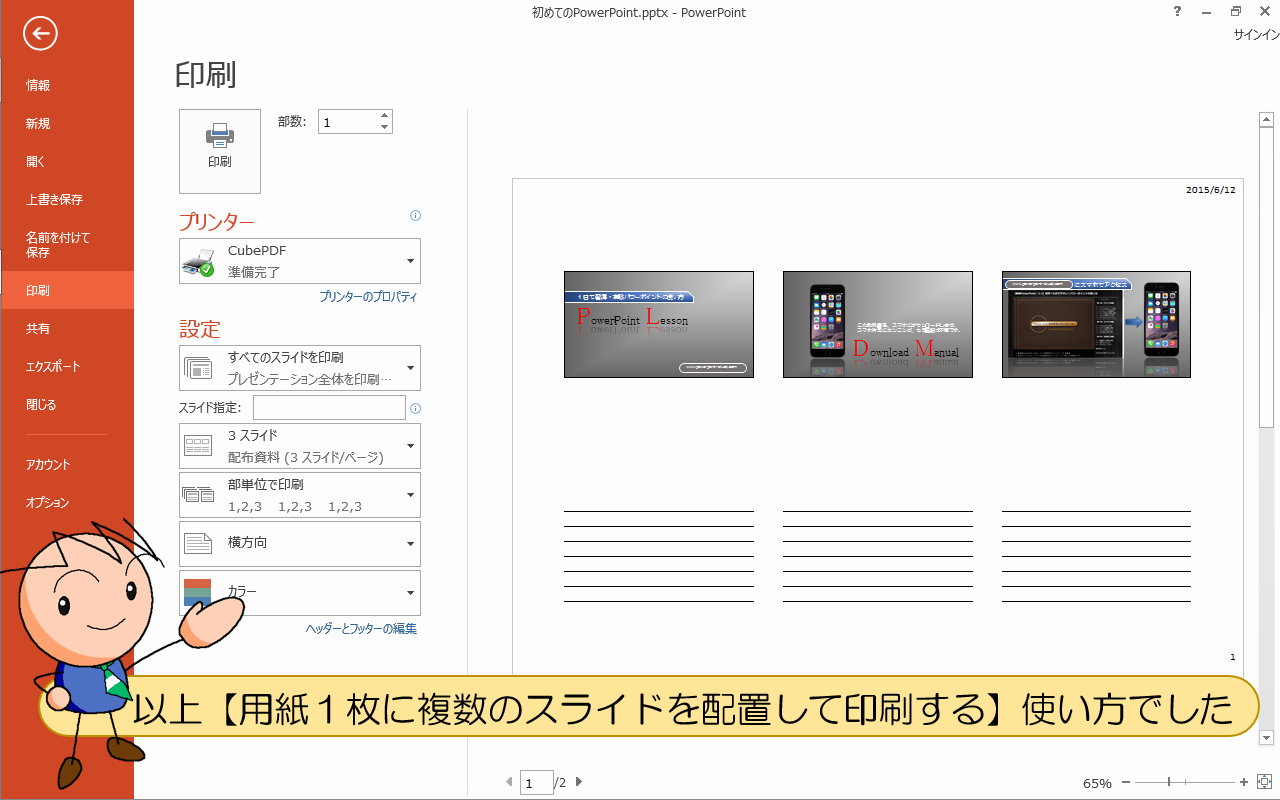Click the zoom in plus icon
The width and height of the screenshot is (1280, 800).
(1244, 782)
